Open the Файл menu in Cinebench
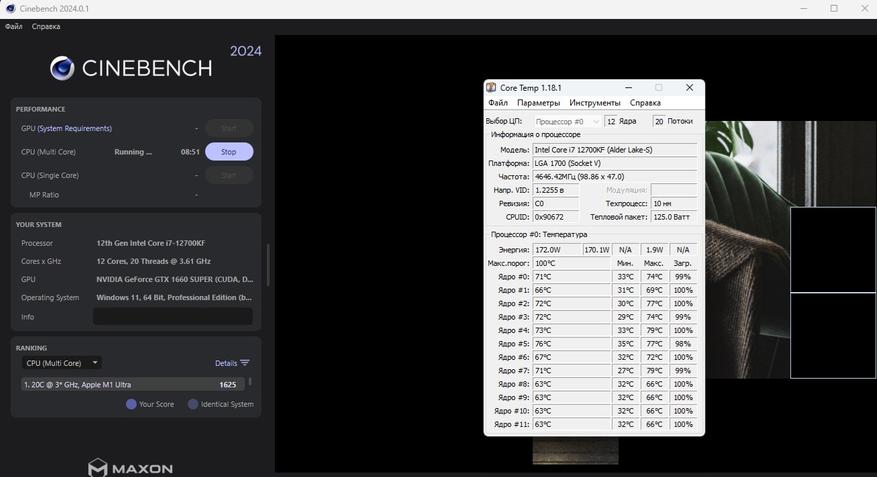 point(13,26)
